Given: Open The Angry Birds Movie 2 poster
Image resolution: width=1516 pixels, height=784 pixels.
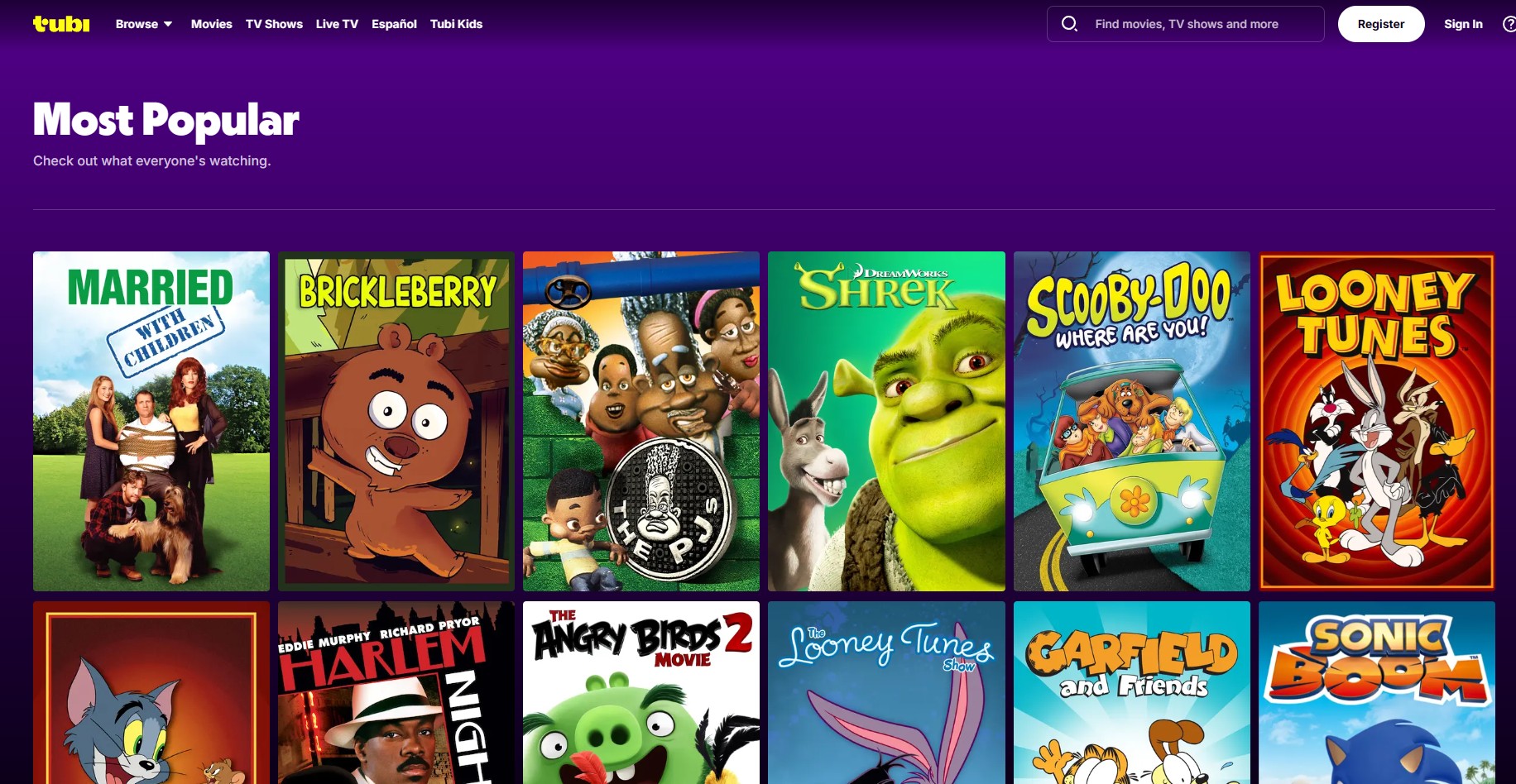Looking at the screenshot, I should tap(641, 692).
